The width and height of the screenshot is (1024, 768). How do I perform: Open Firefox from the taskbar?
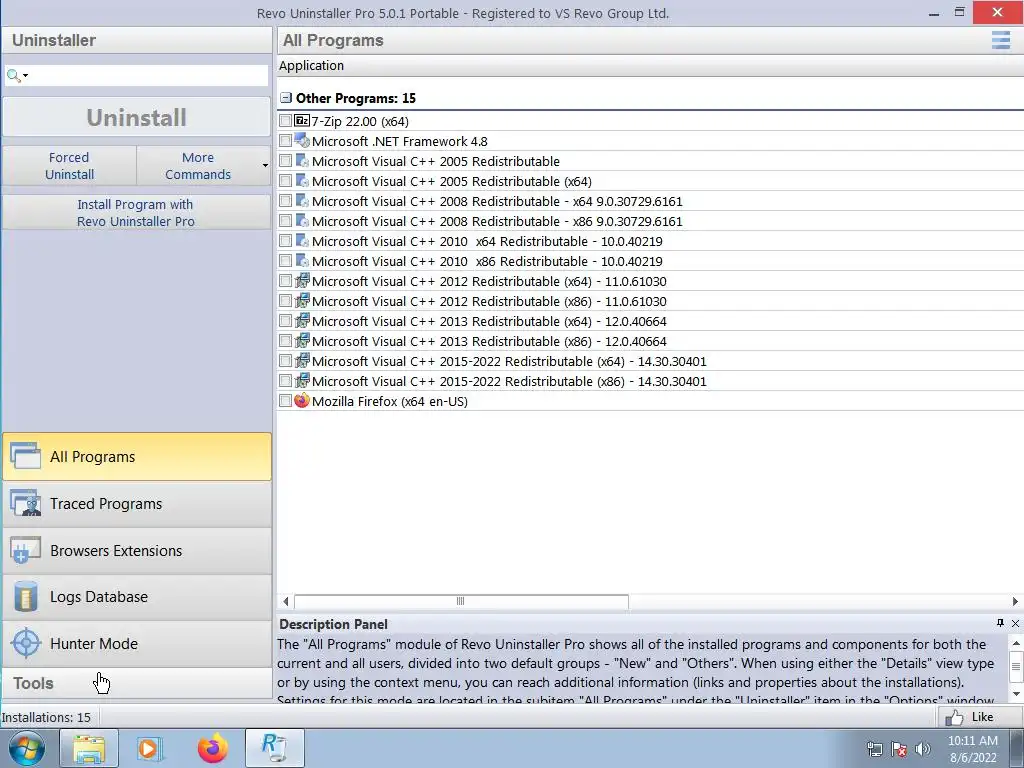(213, 748)
